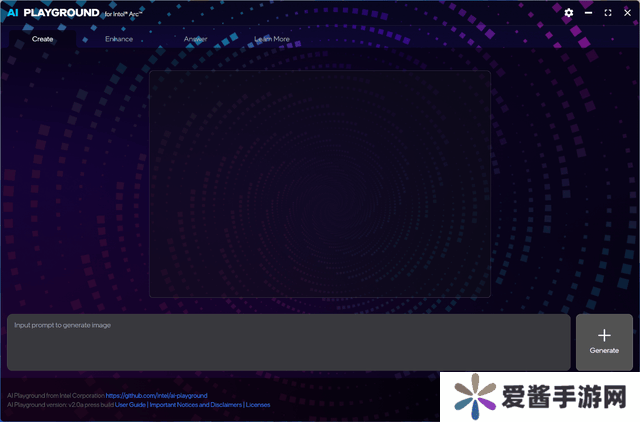Image resolution: width=640 pixels, height=422 pixels.
Task: Switch to the Create tab
Action: (43, 39)
